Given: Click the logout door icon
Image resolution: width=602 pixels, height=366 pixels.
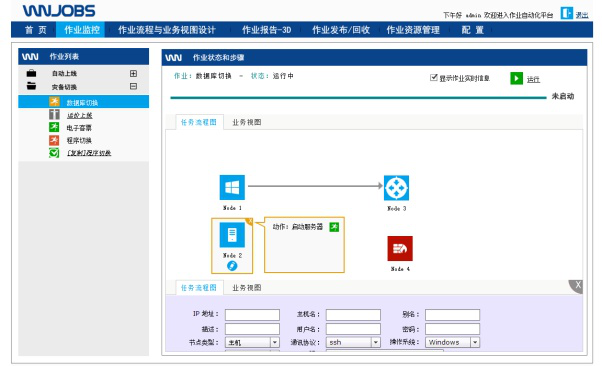Looking at the screenshot, I should coord(566,13).
